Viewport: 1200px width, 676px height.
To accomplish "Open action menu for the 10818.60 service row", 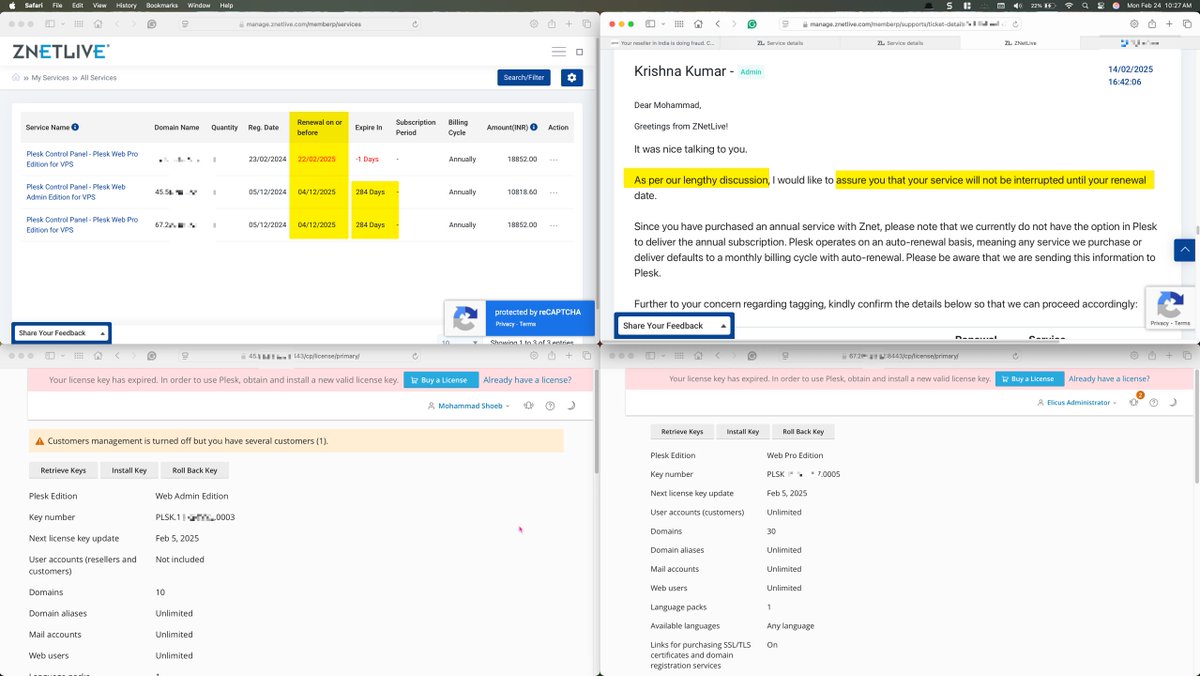I will click(553, 192).
